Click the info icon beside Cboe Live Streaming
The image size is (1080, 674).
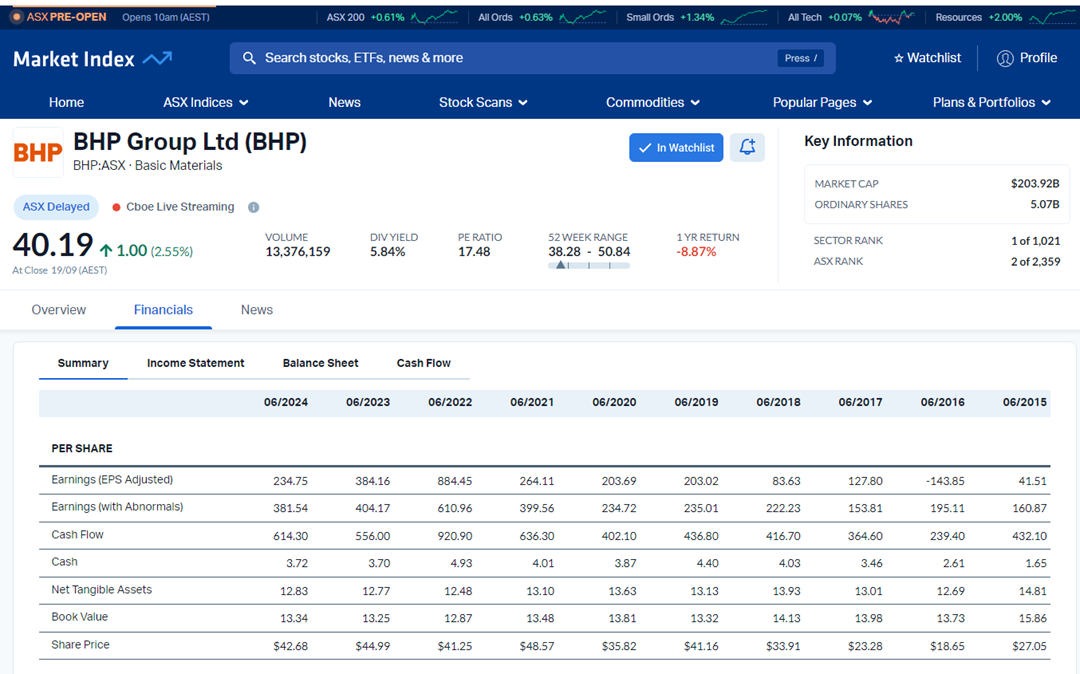pos(253,207)
